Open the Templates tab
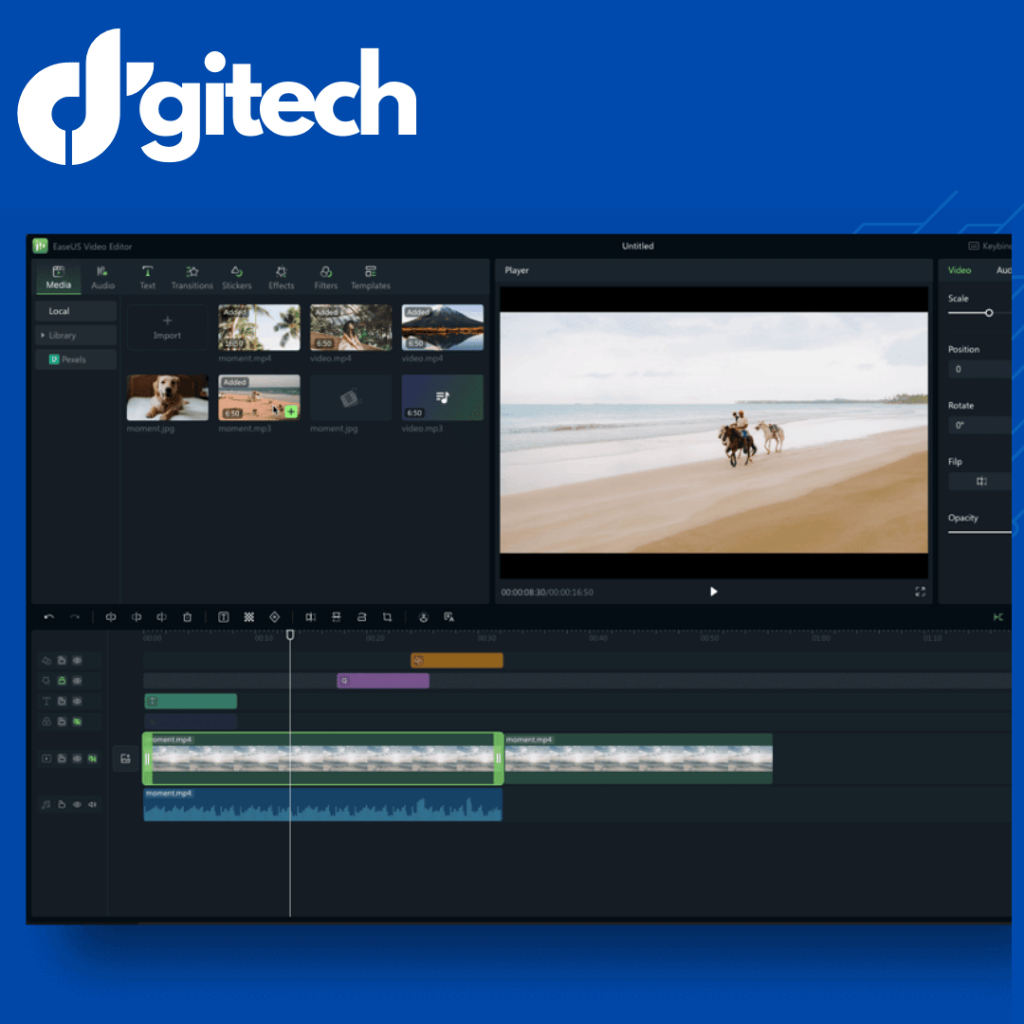Image resolution: width=1024 pixels, height=1024 pixels. [370, 278]
